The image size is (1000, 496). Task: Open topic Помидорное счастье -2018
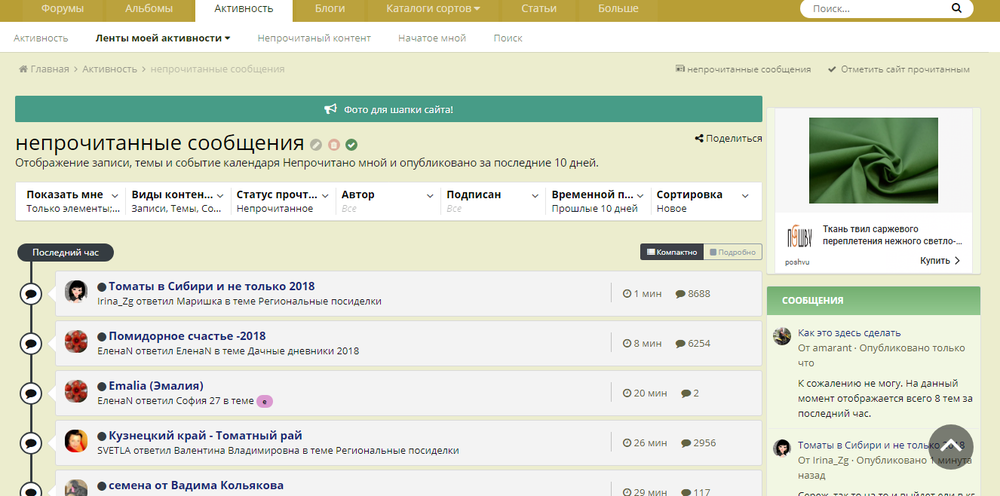pyautogui.click(x=187, y=336)
